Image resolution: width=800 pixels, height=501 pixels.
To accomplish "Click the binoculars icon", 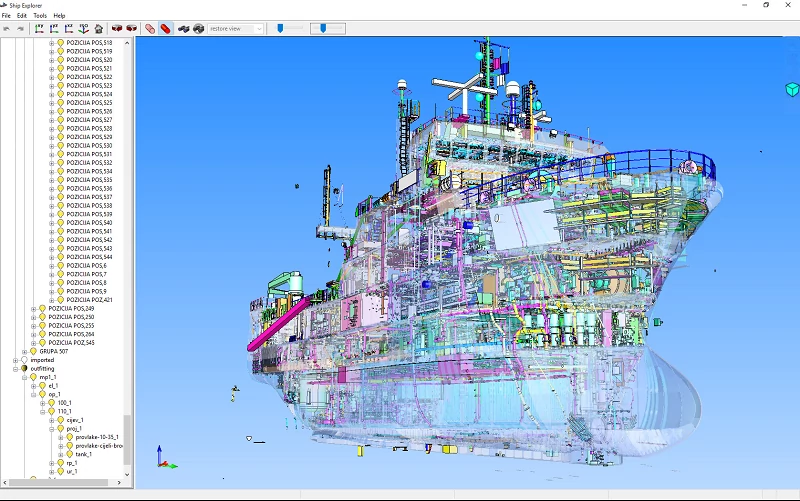I will pos(184,29).
